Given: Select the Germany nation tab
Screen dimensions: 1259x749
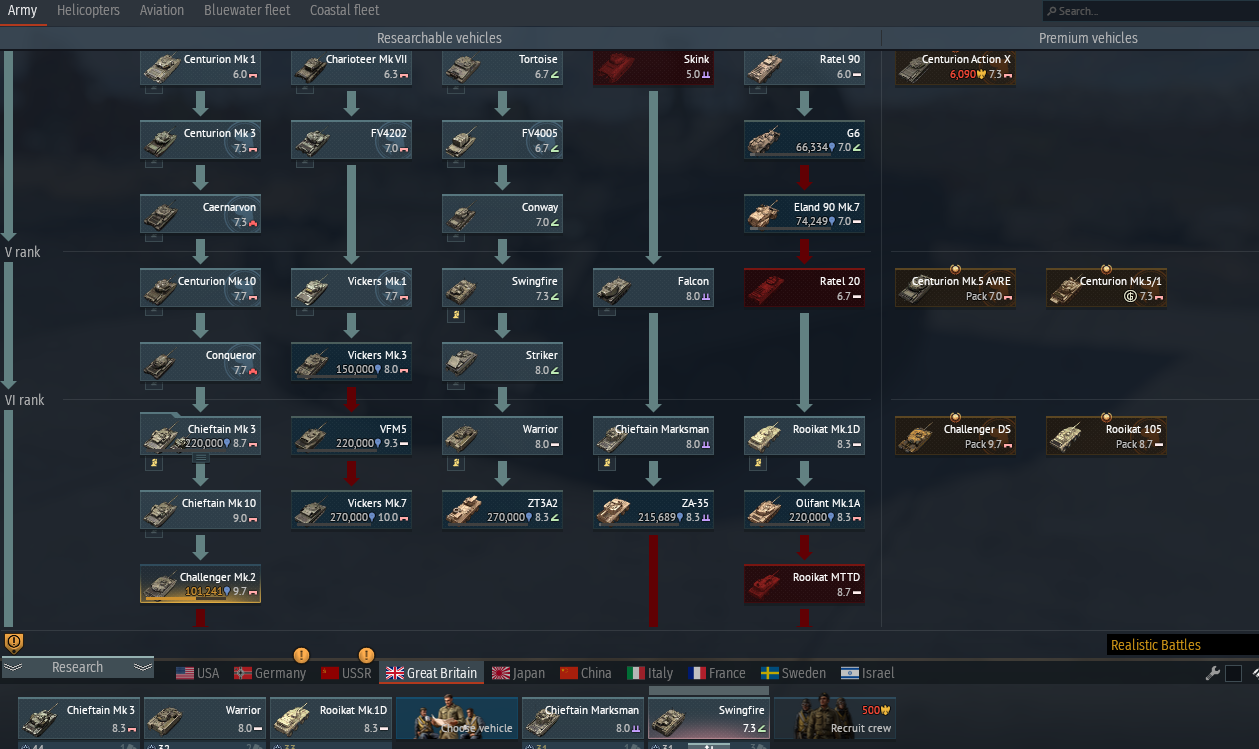Looking at the screenshot, I should 270,673.
